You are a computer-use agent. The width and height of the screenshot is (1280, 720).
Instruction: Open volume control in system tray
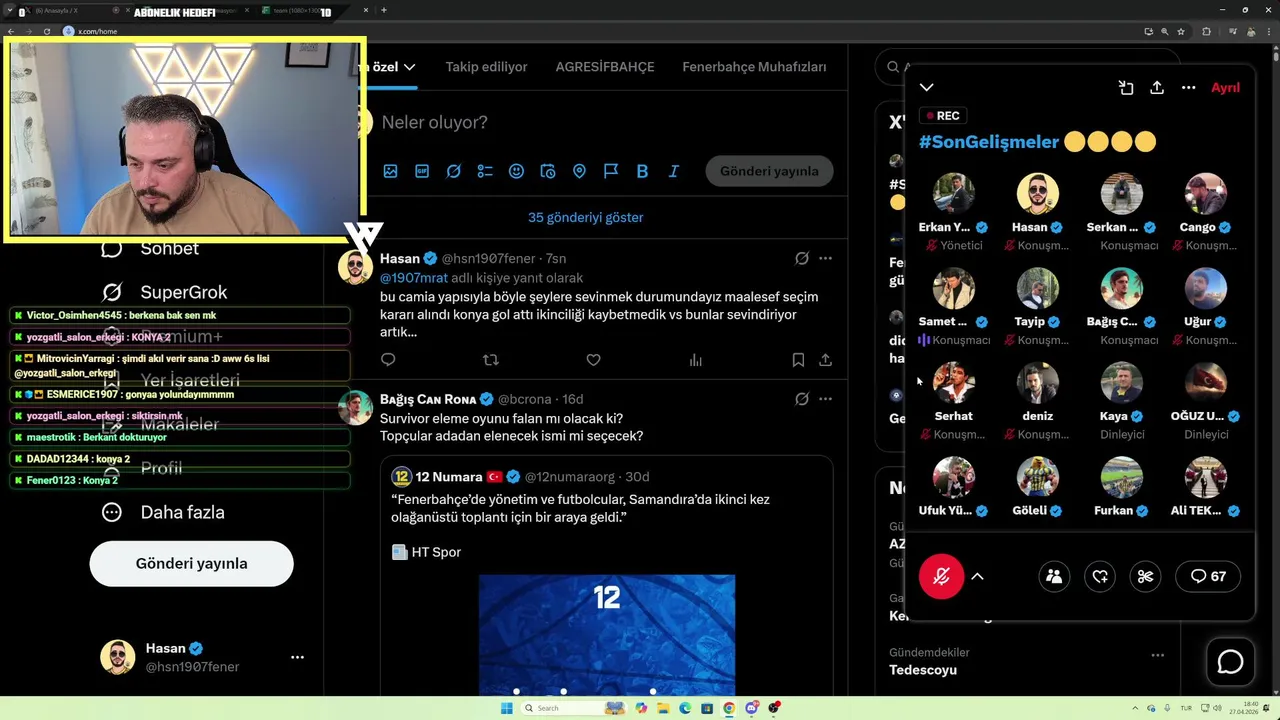[x=1219, y=708]
